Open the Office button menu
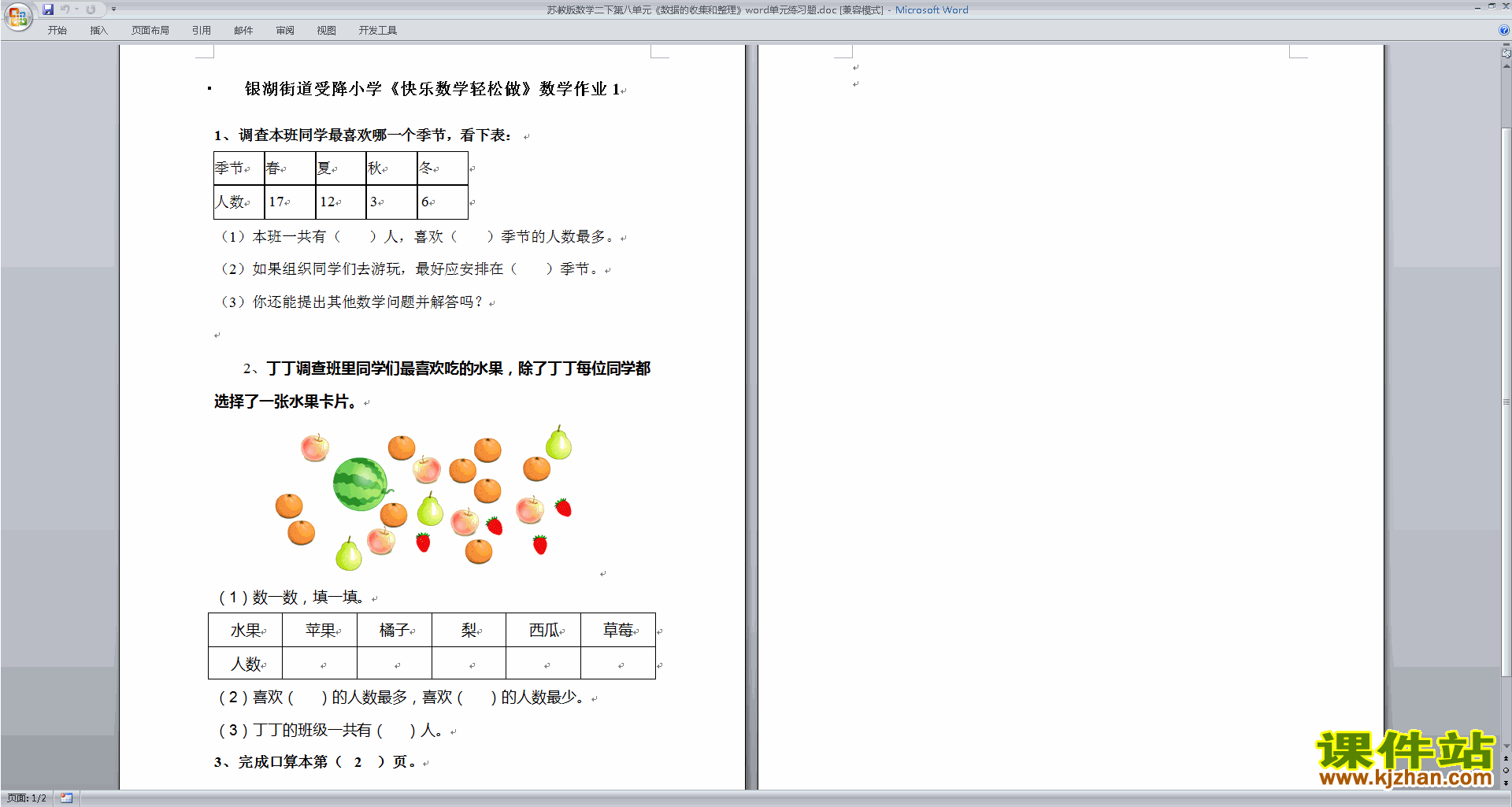This screenshot has width=1512, height=807. [17, 17]
